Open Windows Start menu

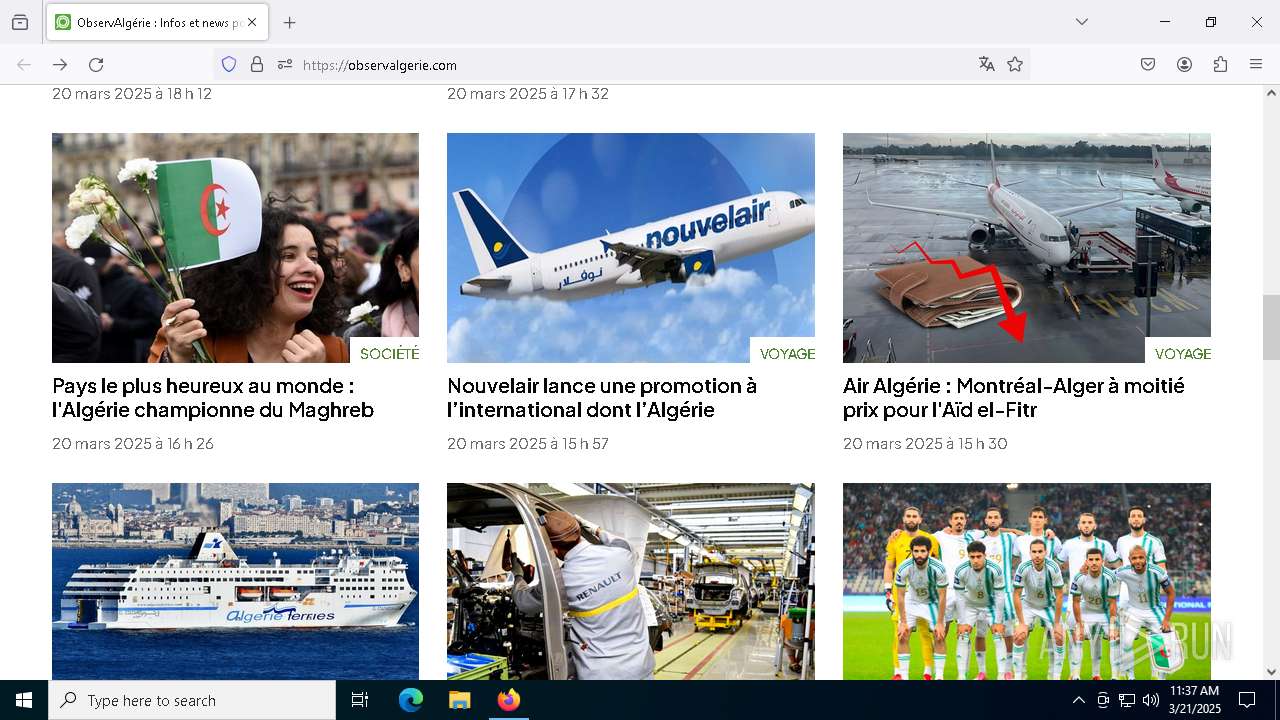pyautogui.click(x=24, y=700)
